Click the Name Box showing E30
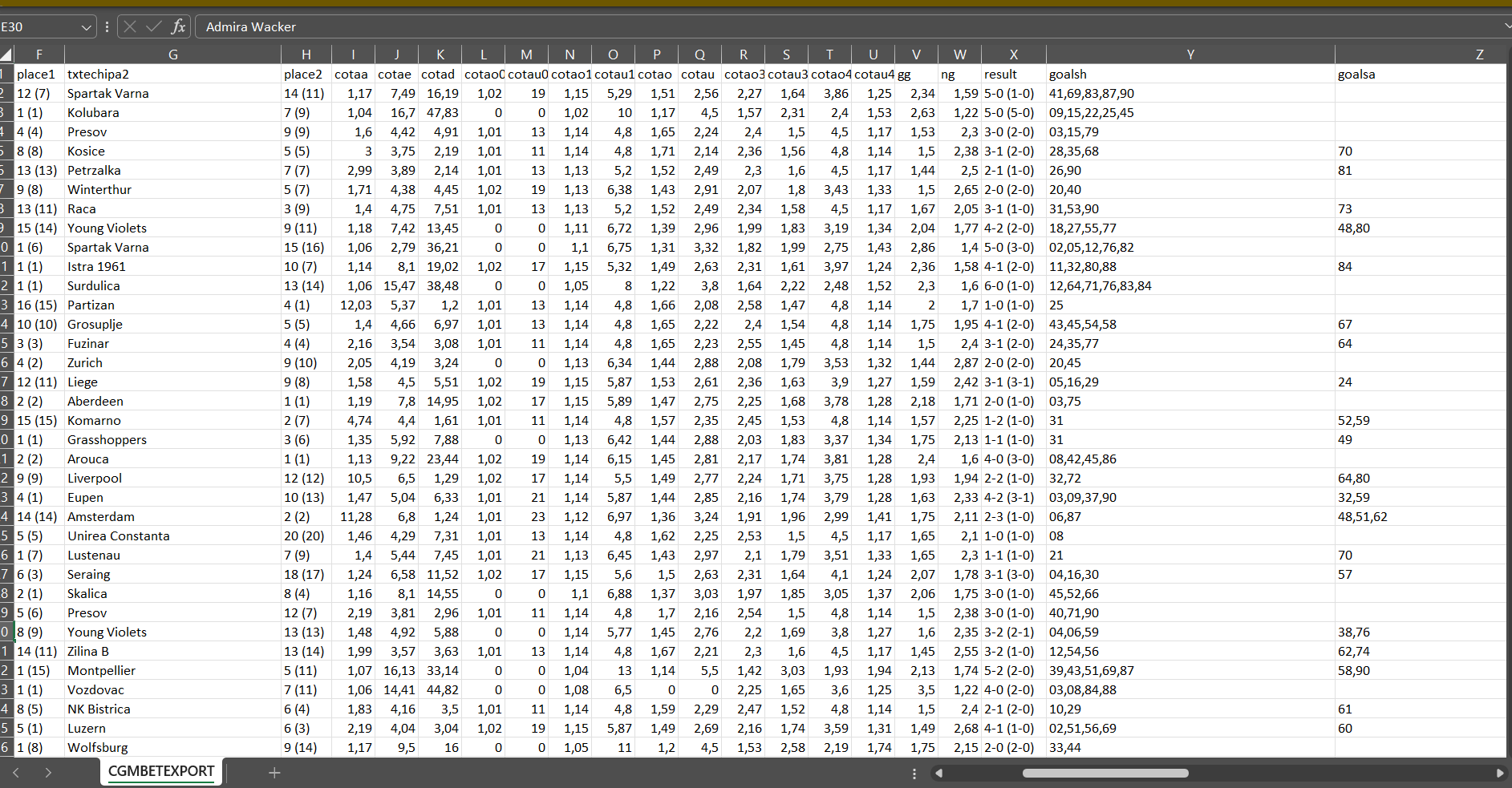The height and width of the screenshot is (788, 1512). [39, 27]
